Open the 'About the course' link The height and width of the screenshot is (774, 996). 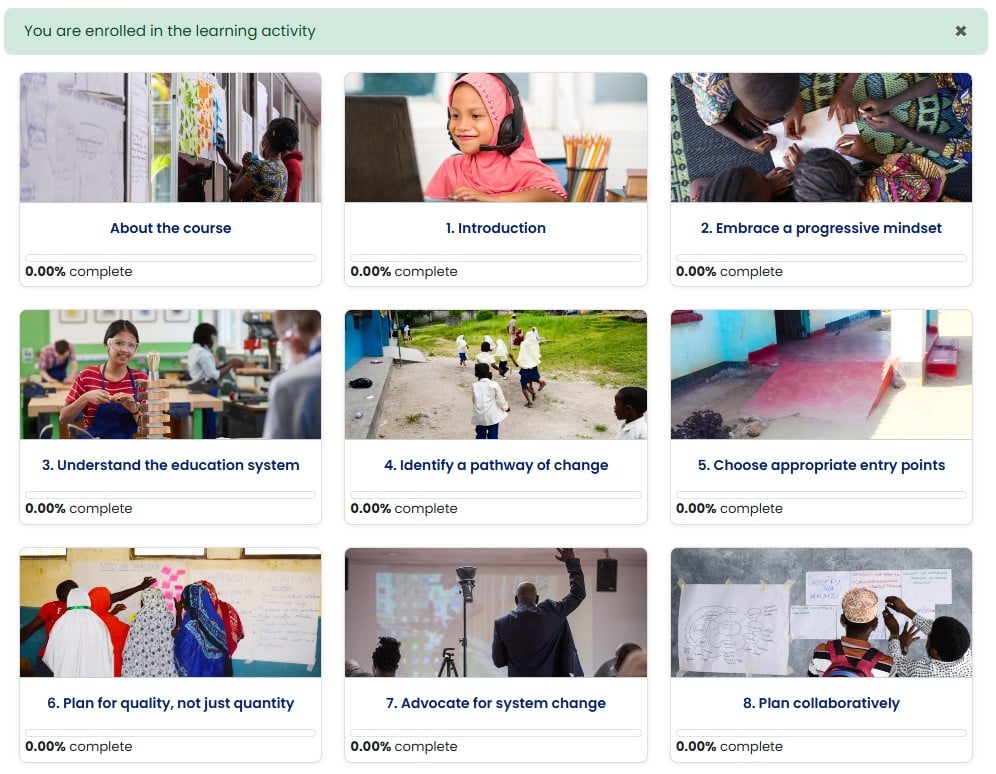[170, 228]
